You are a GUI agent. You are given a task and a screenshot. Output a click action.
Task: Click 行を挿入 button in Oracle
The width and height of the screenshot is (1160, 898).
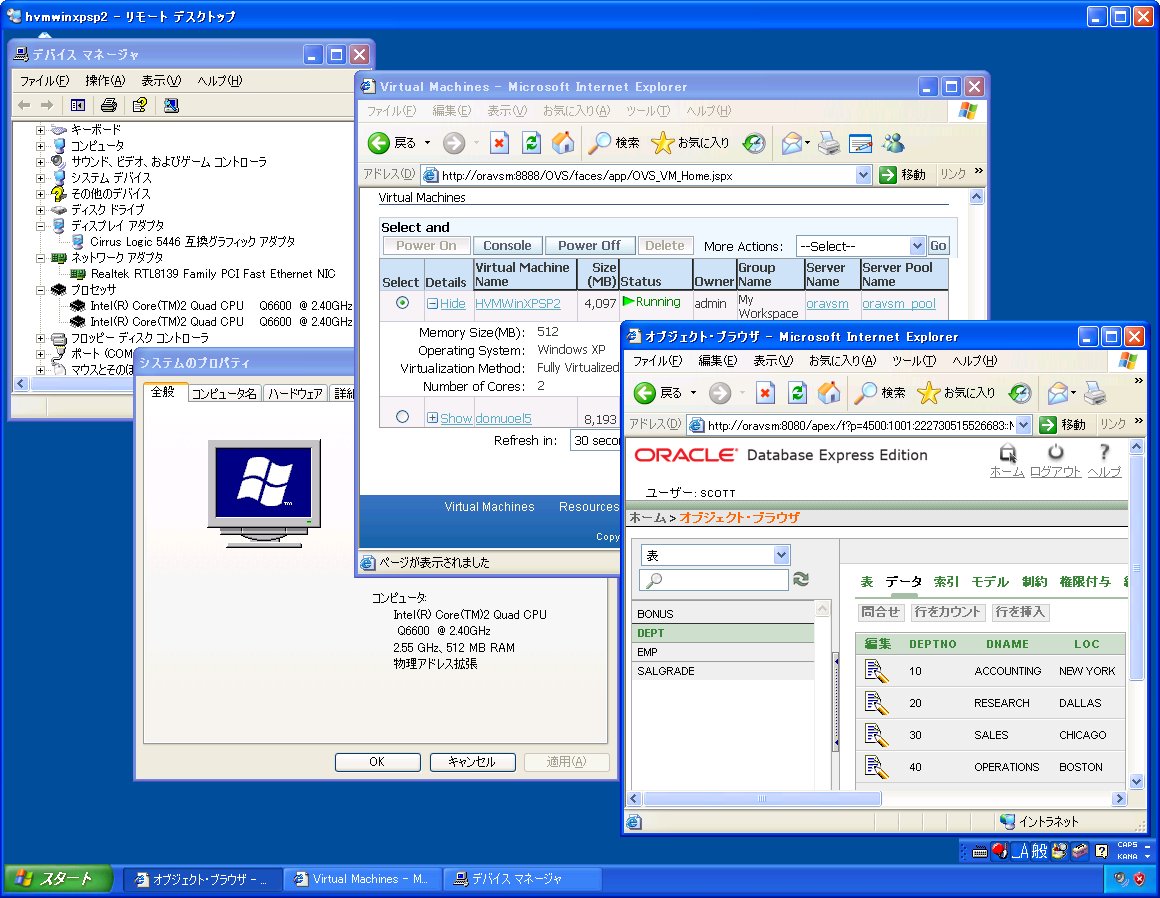coord(1019,612)
